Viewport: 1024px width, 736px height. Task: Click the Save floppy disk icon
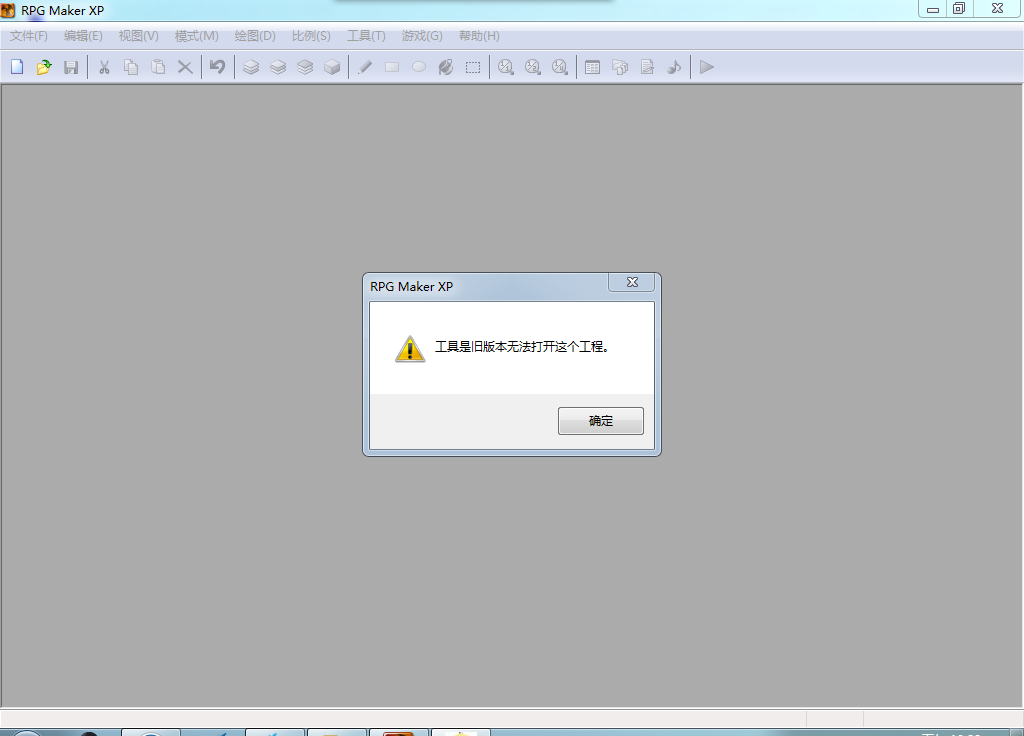[x=71, y=67]
